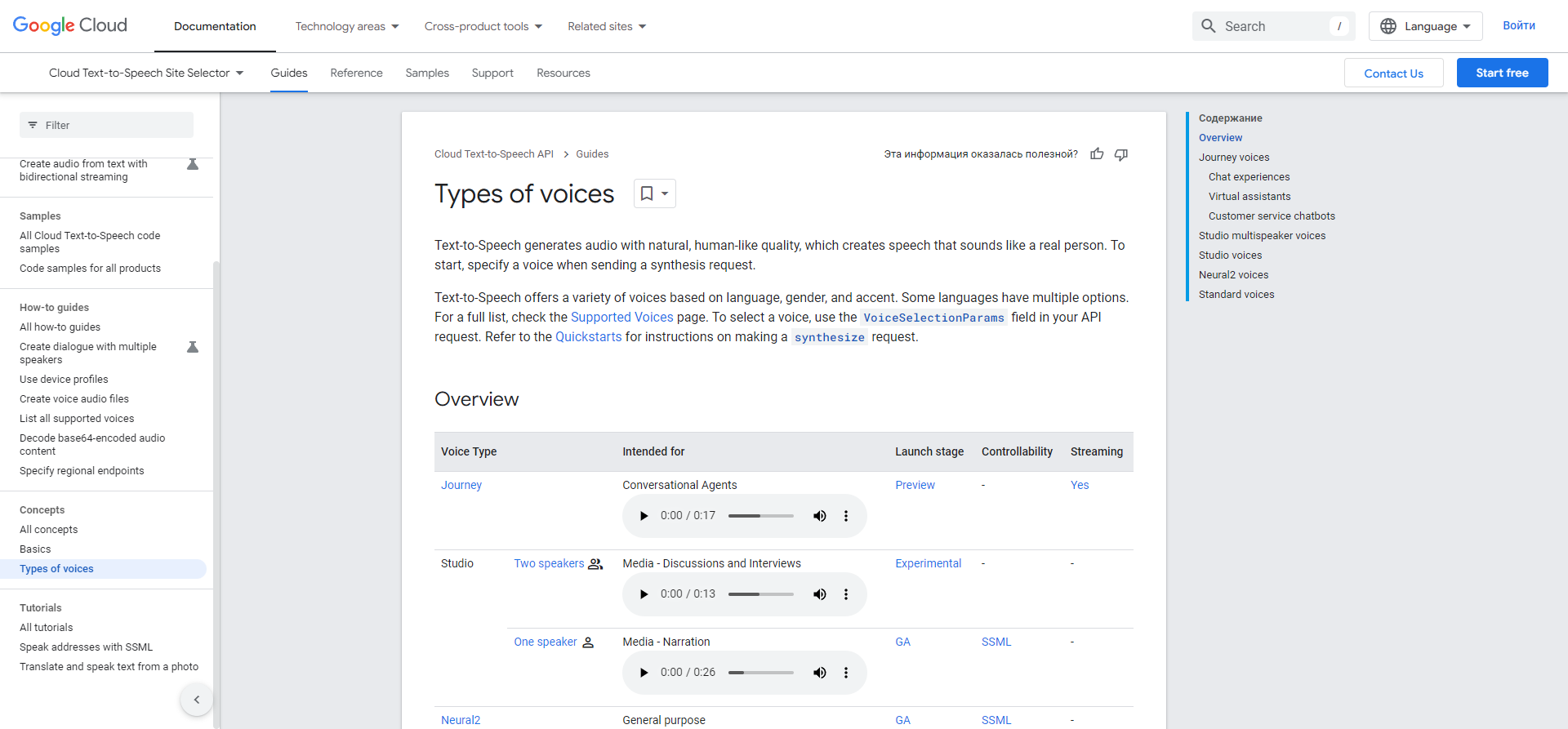Open the Supported Voices link
The image size is (1568, 729).
tap(622, 317)
